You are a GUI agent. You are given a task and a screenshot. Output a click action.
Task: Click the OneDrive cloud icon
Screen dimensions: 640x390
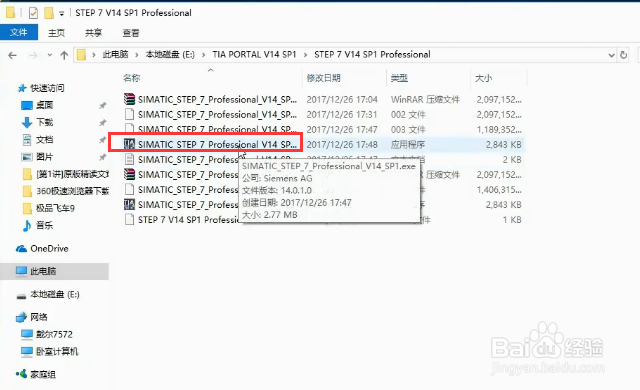[21, 248]
